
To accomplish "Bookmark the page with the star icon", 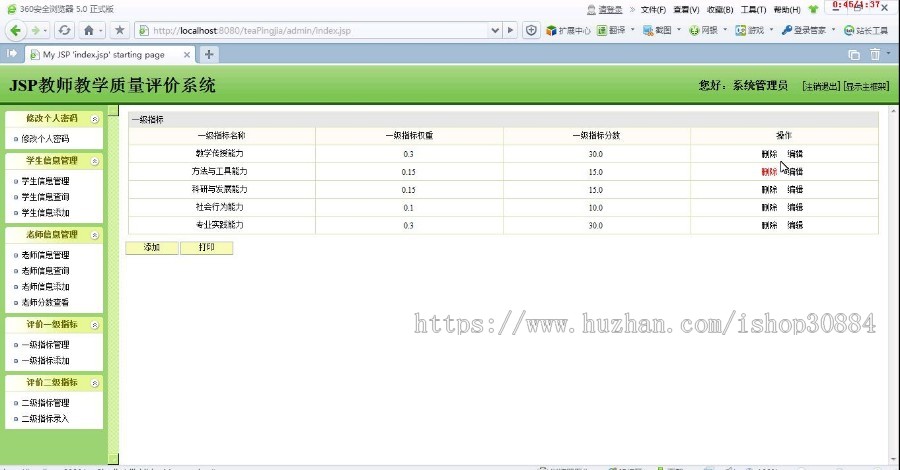I will click(119, 30).
